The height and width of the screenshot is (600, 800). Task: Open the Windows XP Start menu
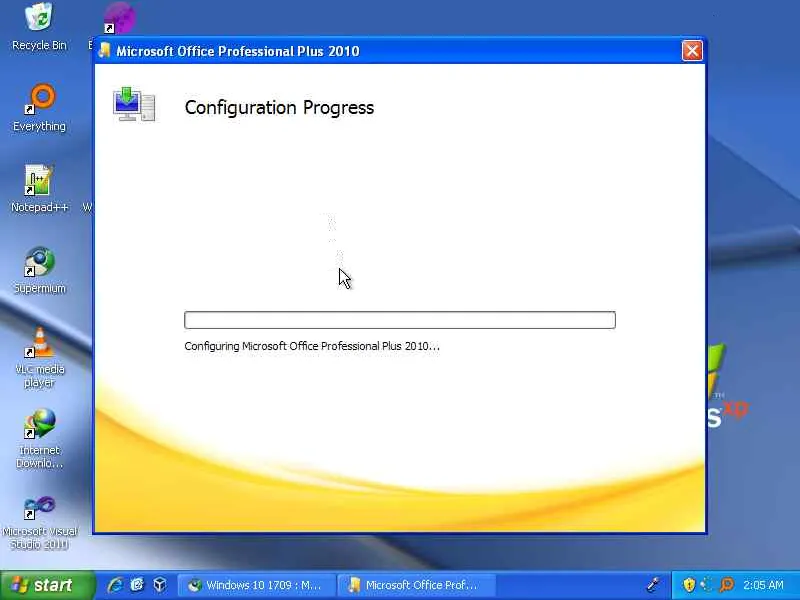tap(47, 585)
